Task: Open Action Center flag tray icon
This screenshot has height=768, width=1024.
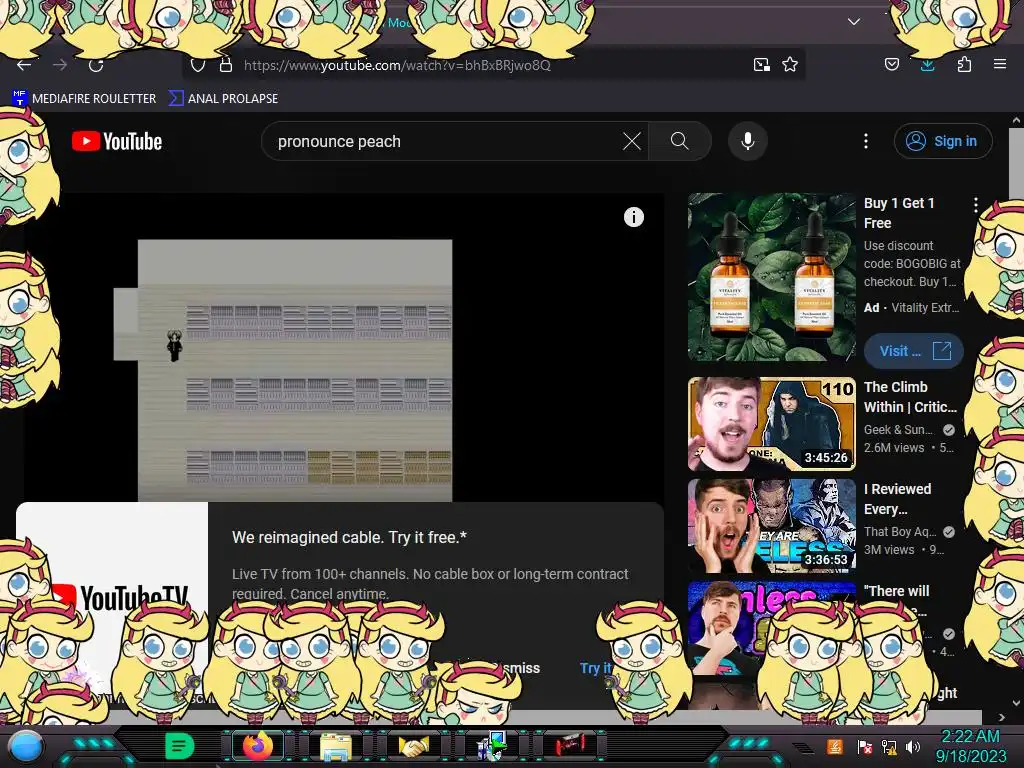Action: click(x=864, y=747)
